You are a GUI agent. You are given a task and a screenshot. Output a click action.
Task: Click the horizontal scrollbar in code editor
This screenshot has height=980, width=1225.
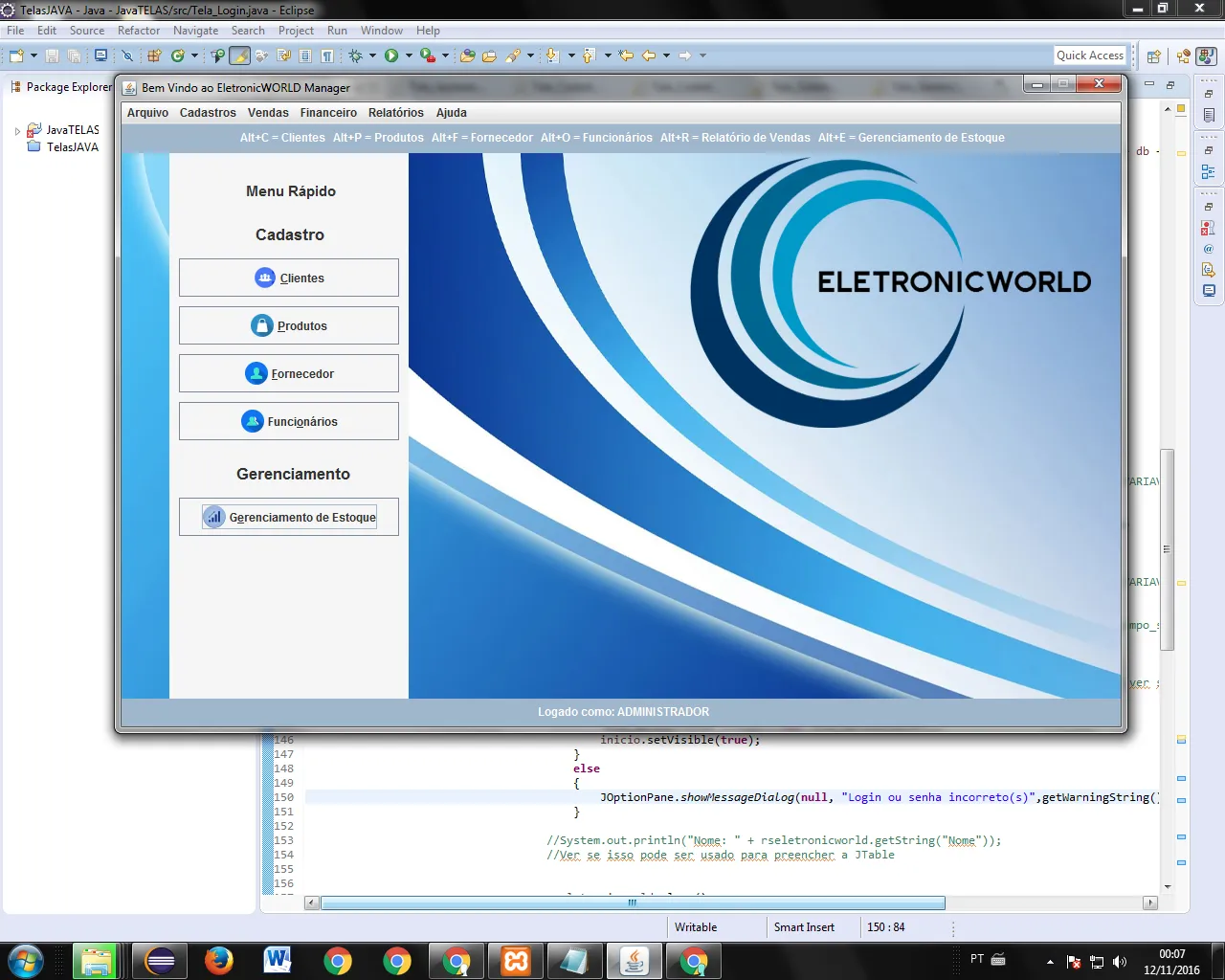tap(632, 902)
